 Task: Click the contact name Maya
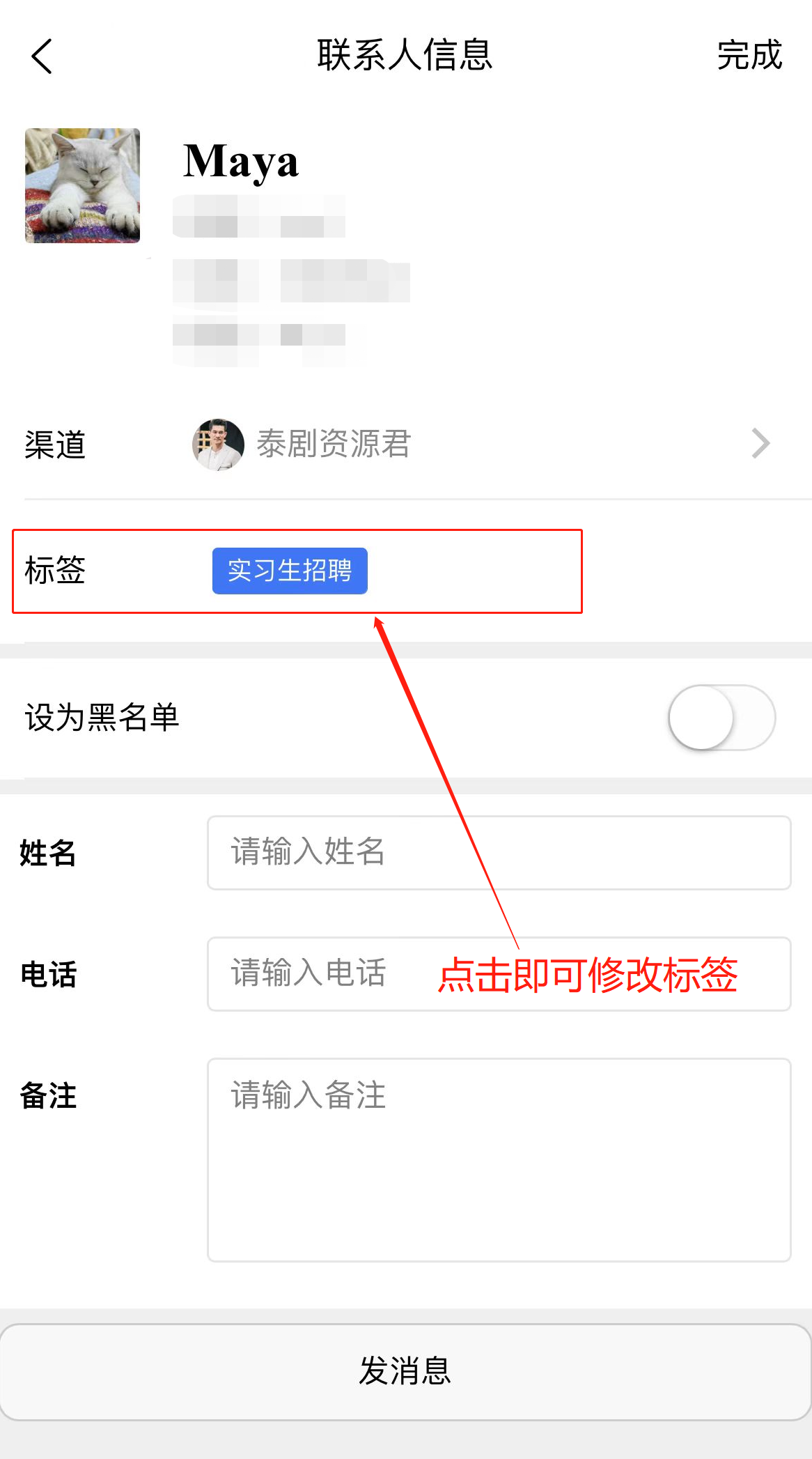click(x=241, y=162)
